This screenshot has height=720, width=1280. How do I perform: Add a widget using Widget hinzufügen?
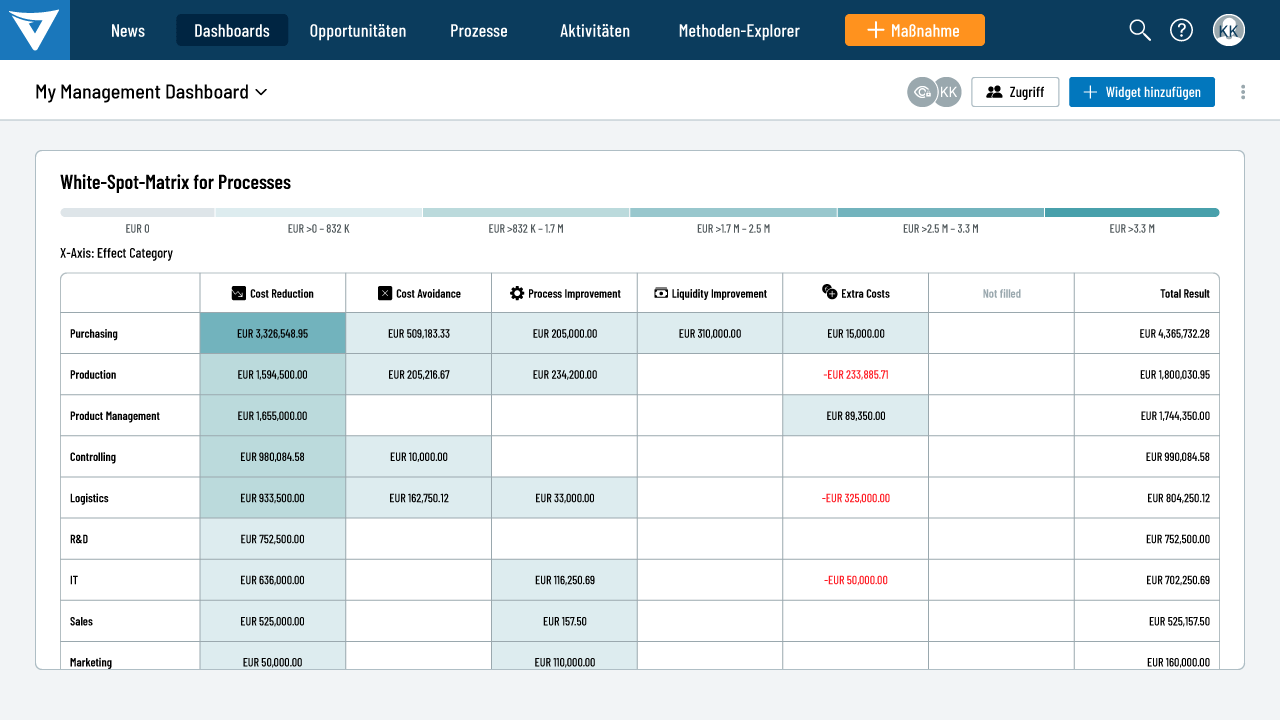tap(1141, 92)
